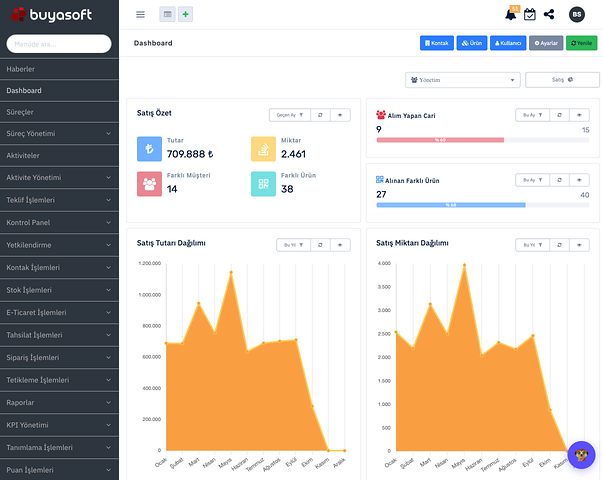Viewport: 603px width, 480px height.
Task: Expand Kontrol Panel menu
Action: pyautogui.click(x=59, y=223)
